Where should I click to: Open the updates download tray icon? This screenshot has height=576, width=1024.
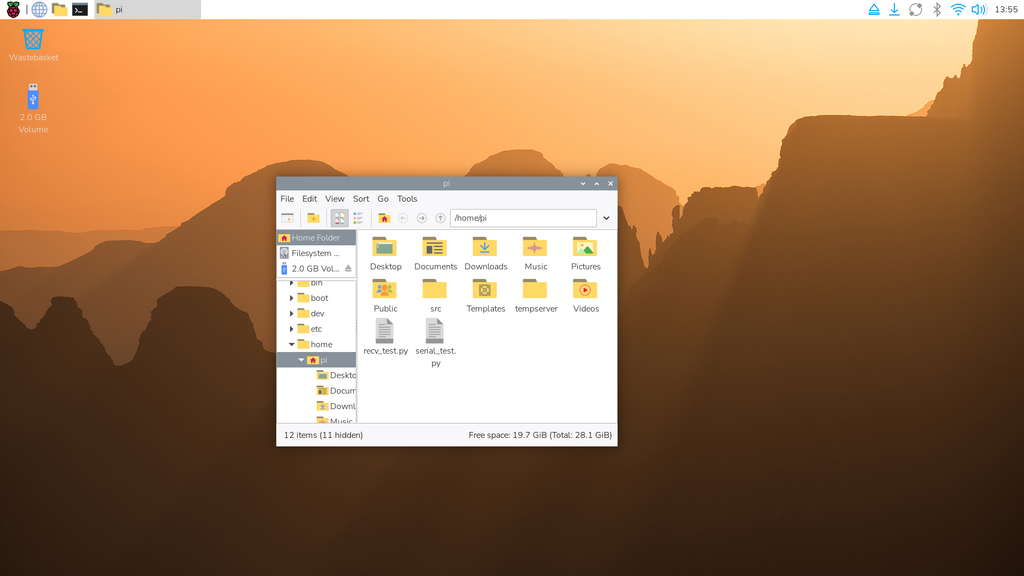pos(894,9)
